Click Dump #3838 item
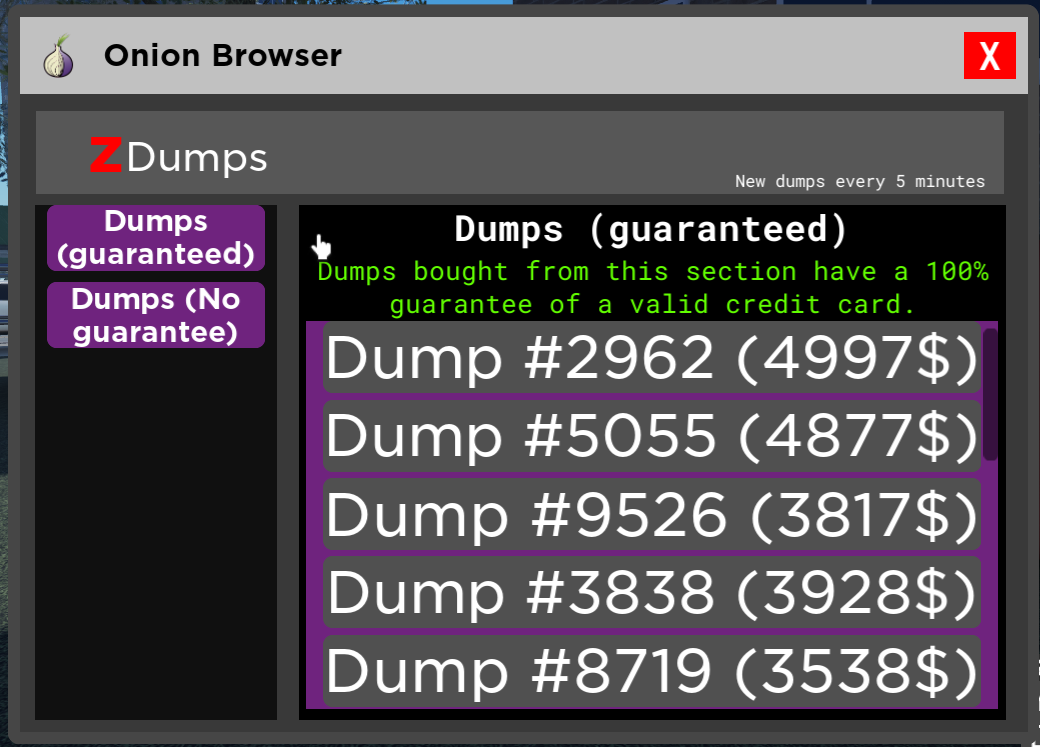This screenshot has width=1040, height=747. point(650,592)
